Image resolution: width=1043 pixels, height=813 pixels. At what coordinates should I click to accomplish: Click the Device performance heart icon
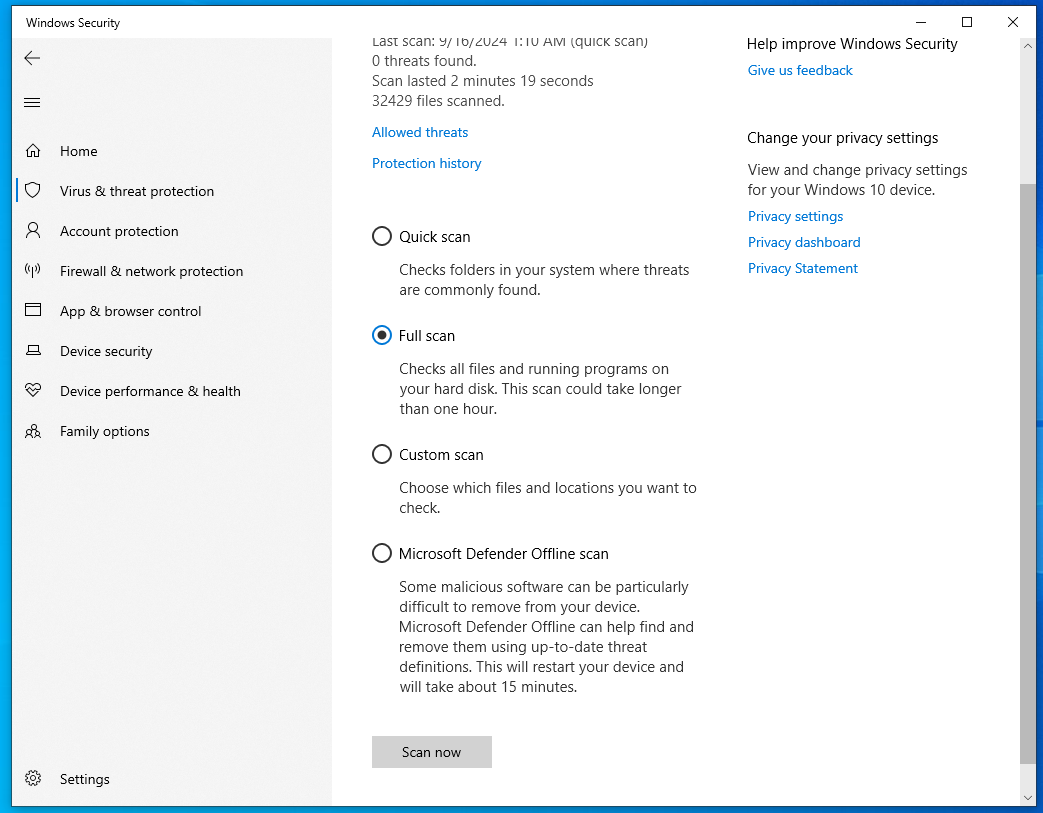pyautogui.click(x=33, y=391)
